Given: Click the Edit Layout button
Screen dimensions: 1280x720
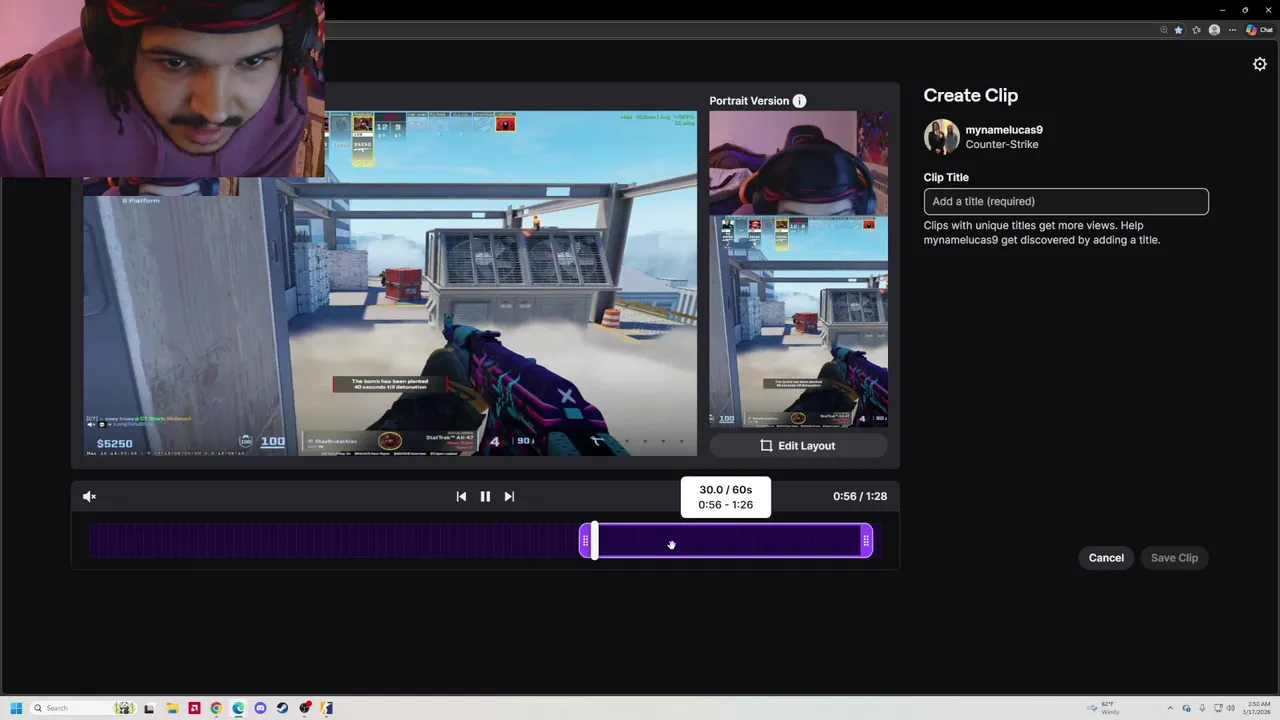Looking at the screenshot, I should coord(798,446).
